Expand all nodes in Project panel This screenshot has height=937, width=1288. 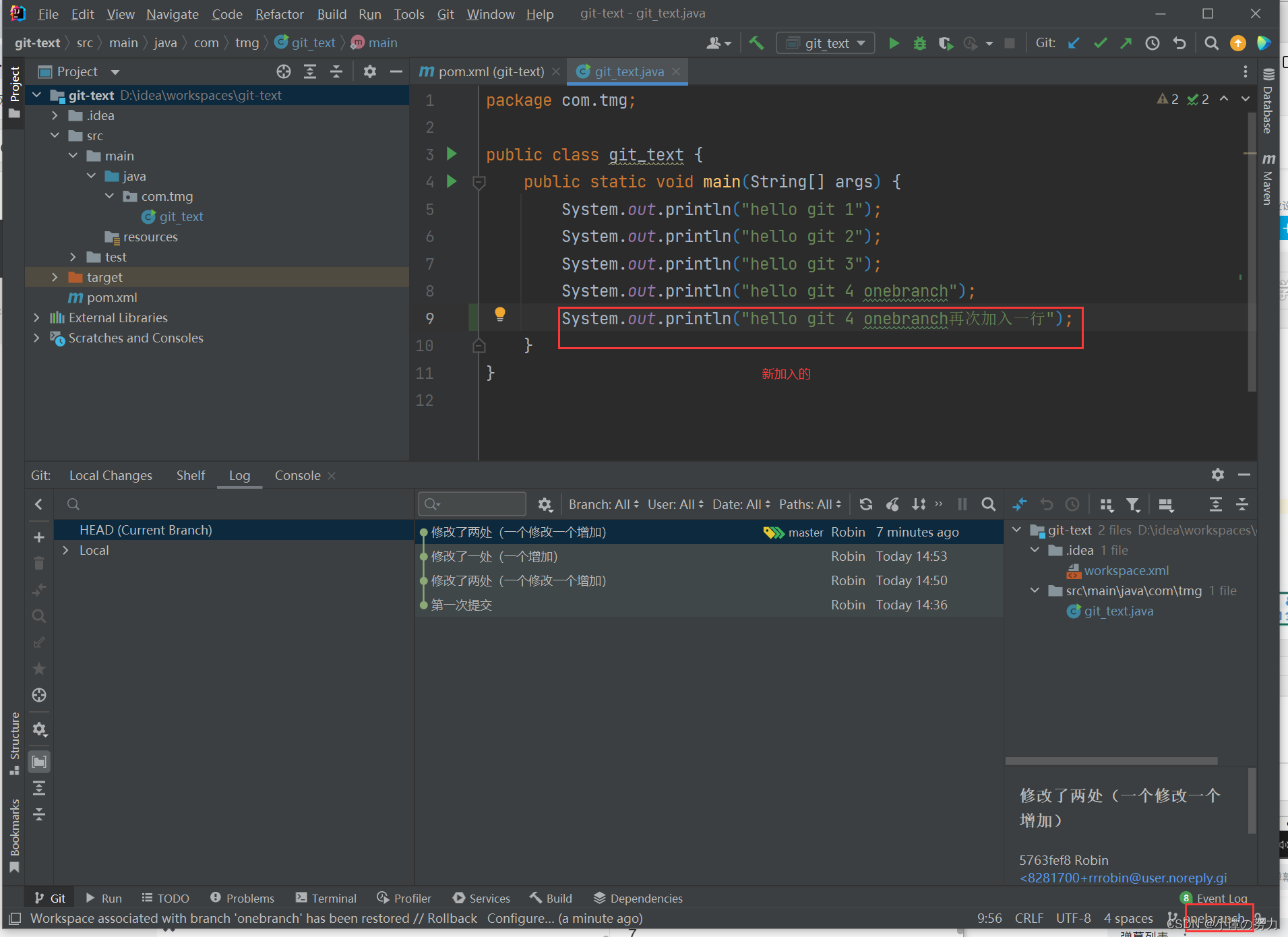tap(310, 71)
